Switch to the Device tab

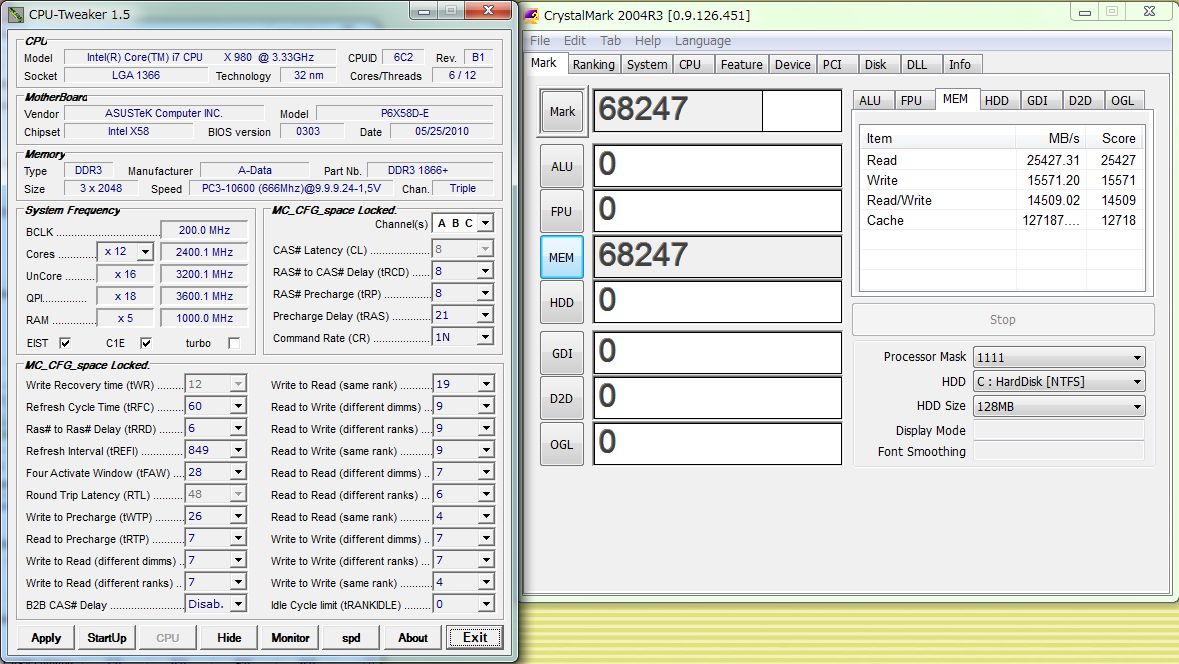click(x=793, y=65)
